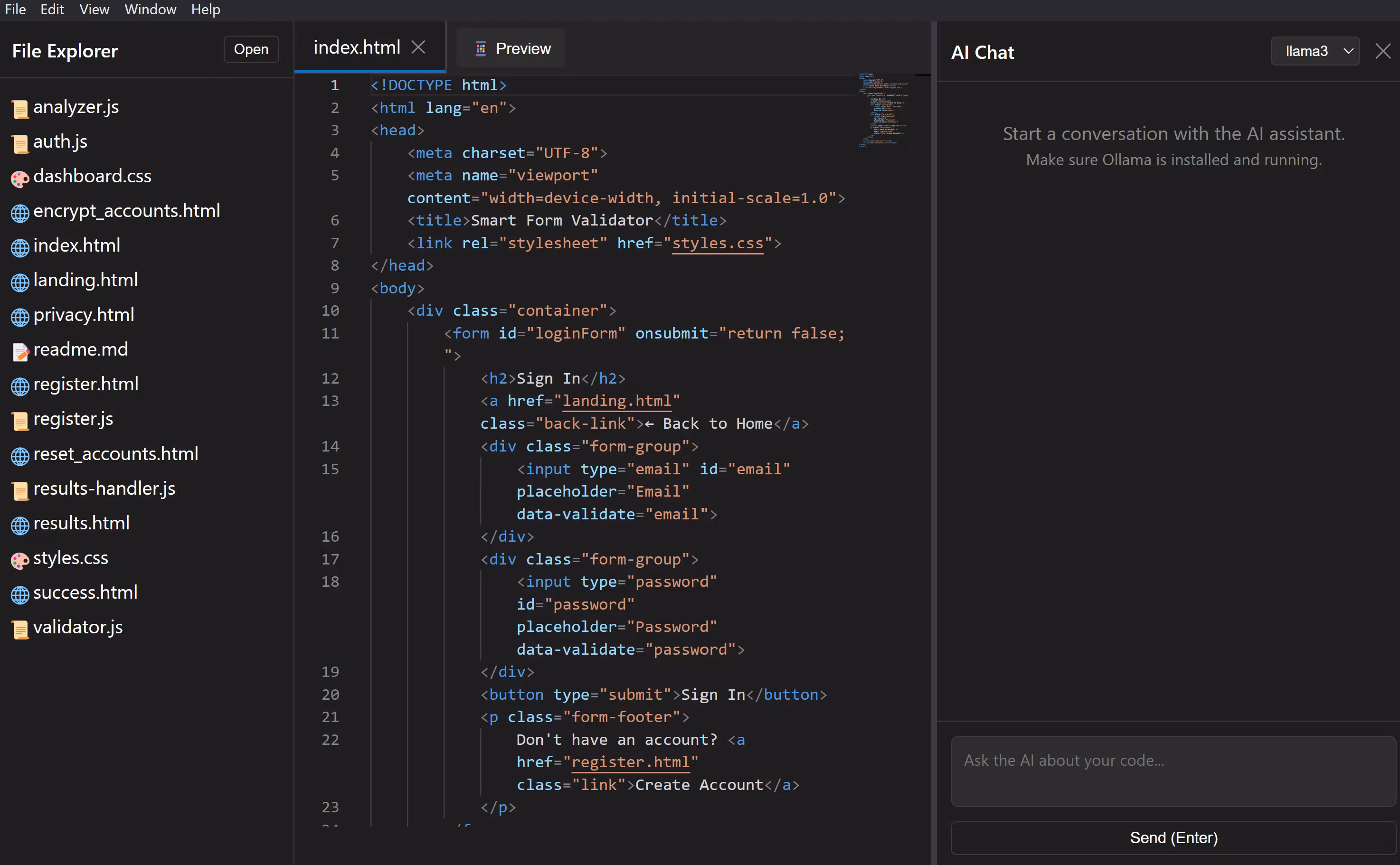The image size is (1400, 865).
Task: Close the AI Chat panel
Action: (x=1382, y=51)
